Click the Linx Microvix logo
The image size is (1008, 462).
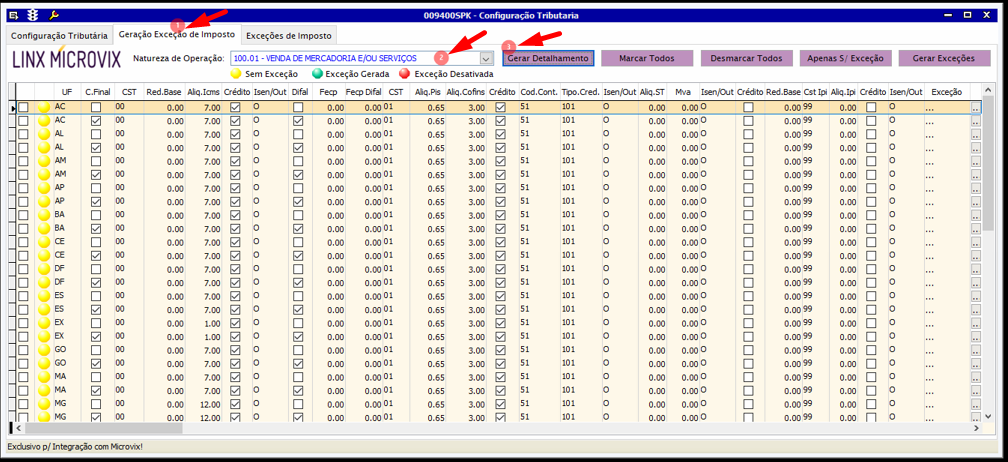66,59
